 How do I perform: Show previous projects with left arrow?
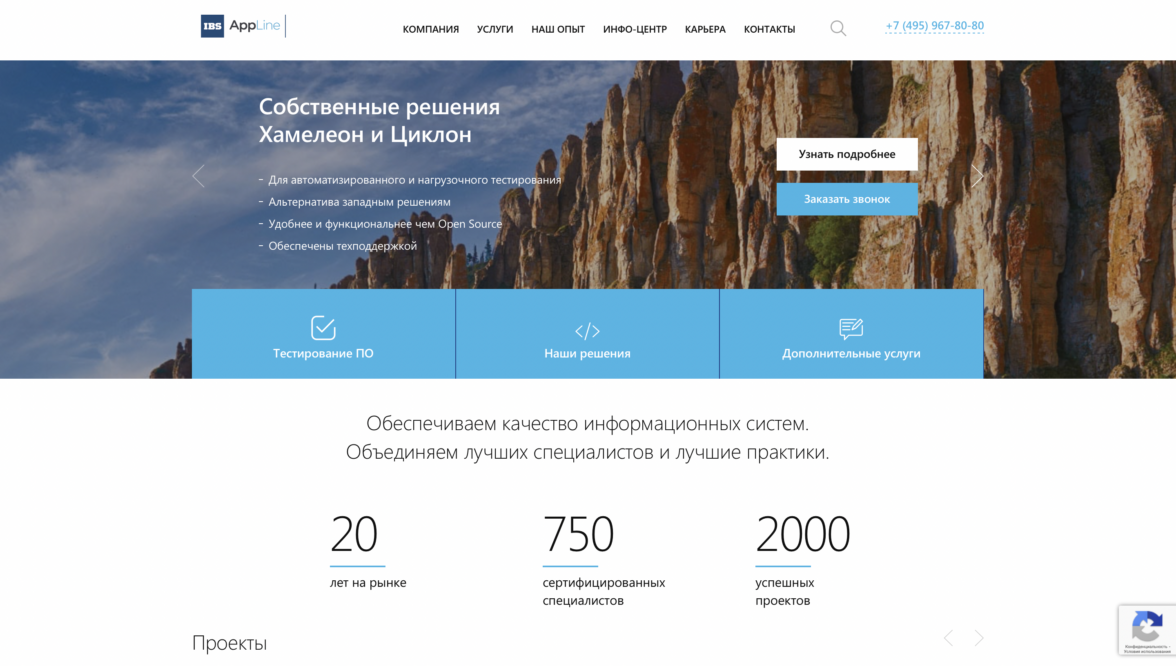(x=948, y=638)
